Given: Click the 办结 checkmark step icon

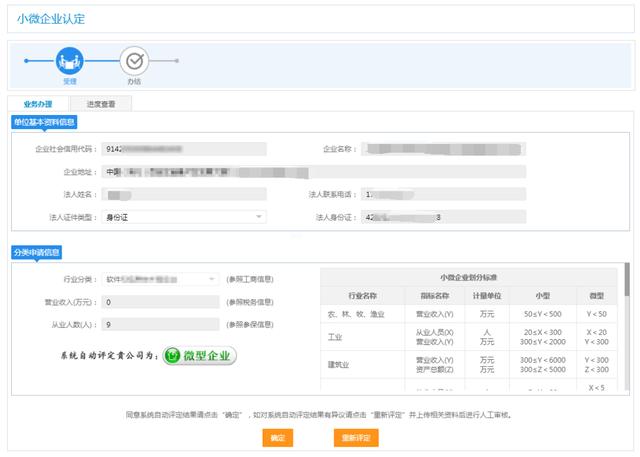Looking at the screenshot, I should [x=133, y=61].
